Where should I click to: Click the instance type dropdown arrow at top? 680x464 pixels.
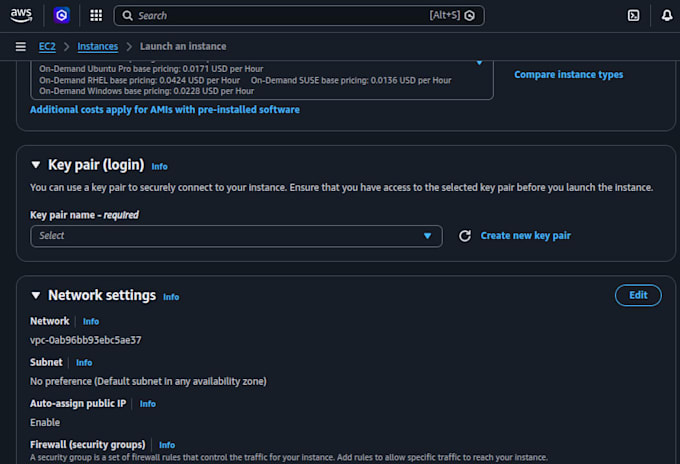pyautogui.click(x=479, y=62)
